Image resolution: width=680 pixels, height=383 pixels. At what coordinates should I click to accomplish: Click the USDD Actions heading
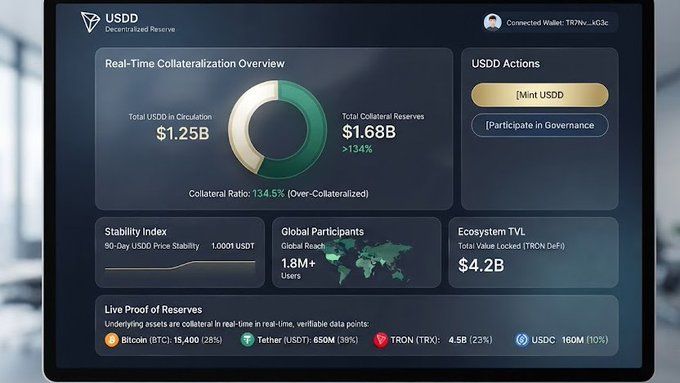(506, 64)
